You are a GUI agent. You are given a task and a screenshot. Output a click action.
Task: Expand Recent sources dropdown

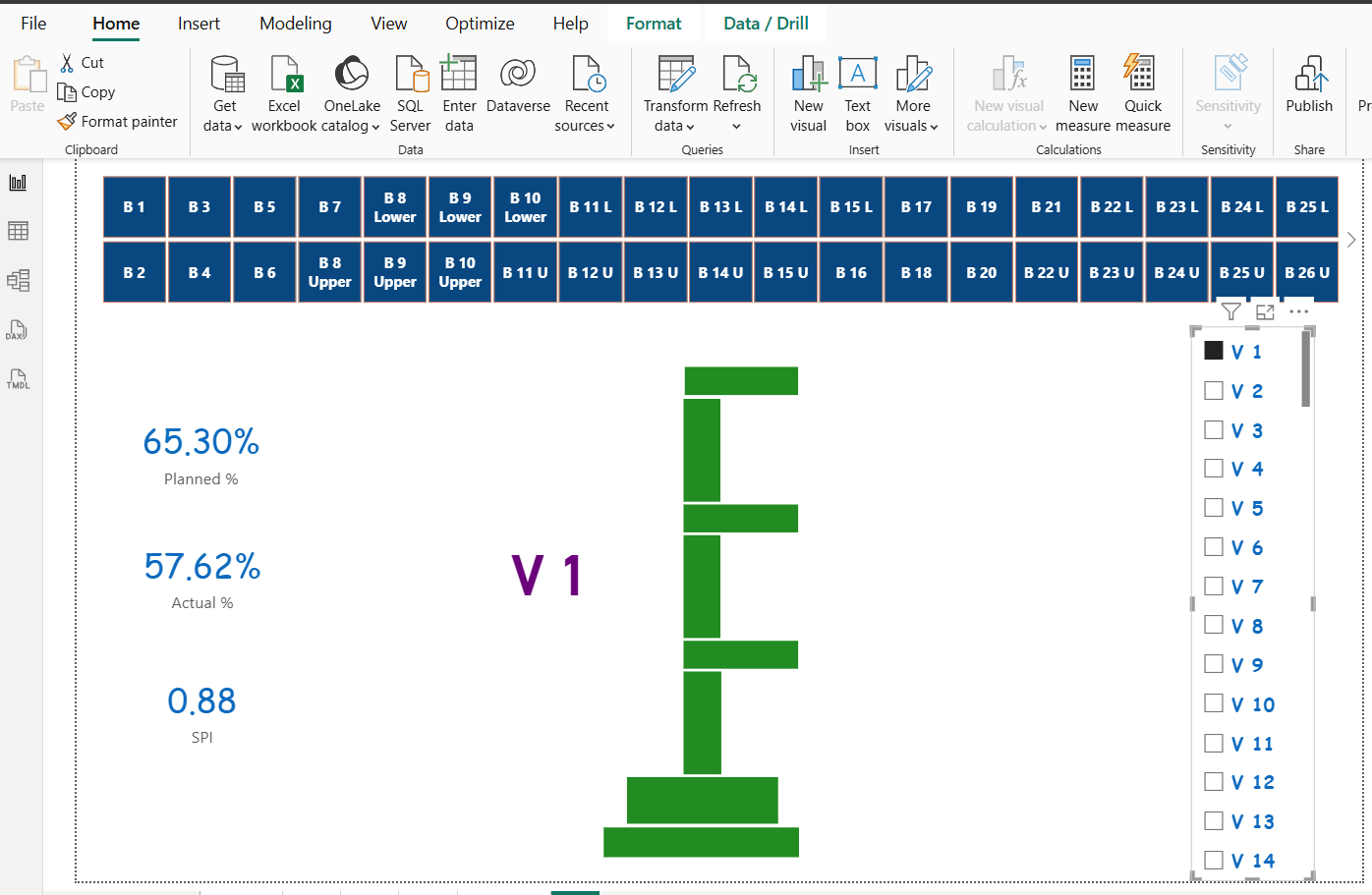[586, 126]
